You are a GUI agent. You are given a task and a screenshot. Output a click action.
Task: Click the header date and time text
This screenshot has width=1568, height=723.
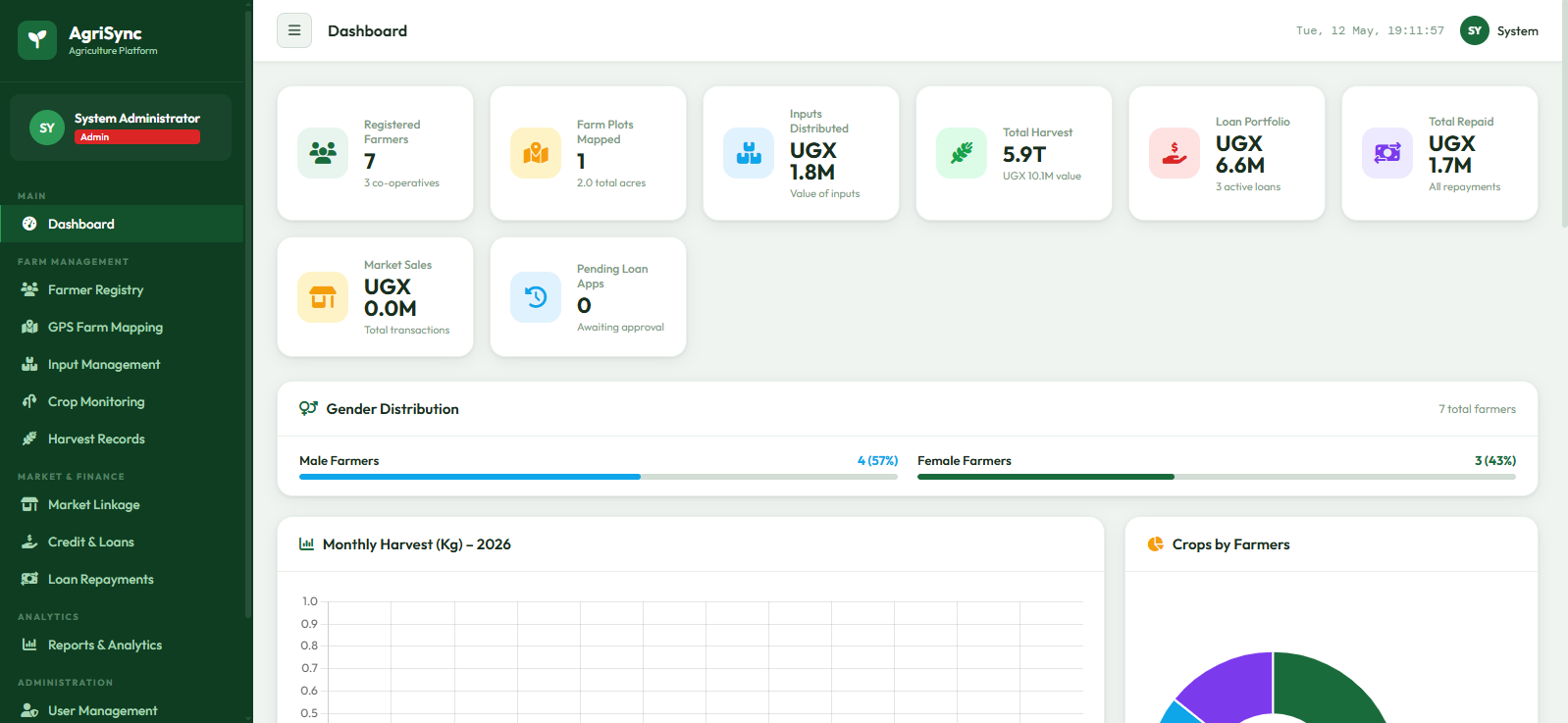tap(1370, 30)
